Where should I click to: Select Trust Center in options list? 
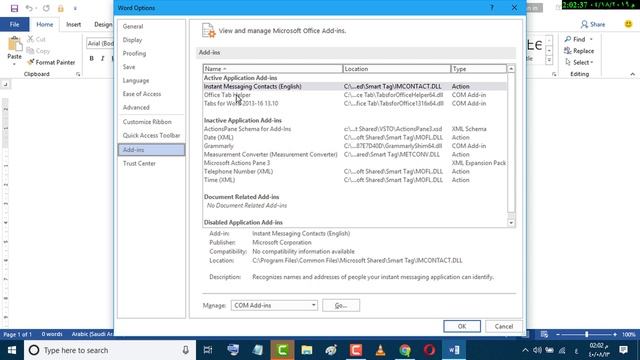coord(151,163)
